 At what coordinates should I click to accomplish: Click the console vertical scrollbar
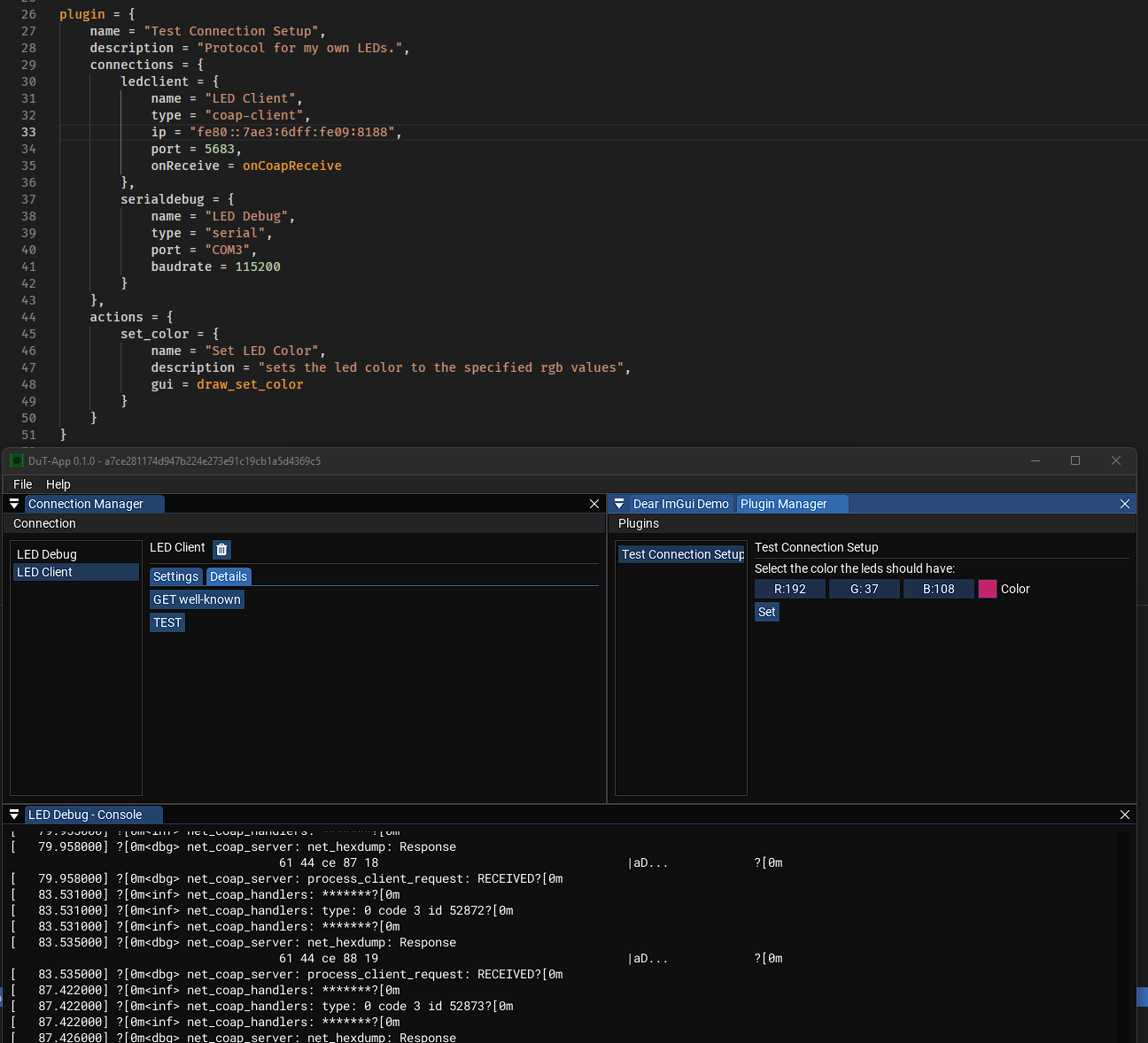pyautogui.click(x=1123, y=935)
